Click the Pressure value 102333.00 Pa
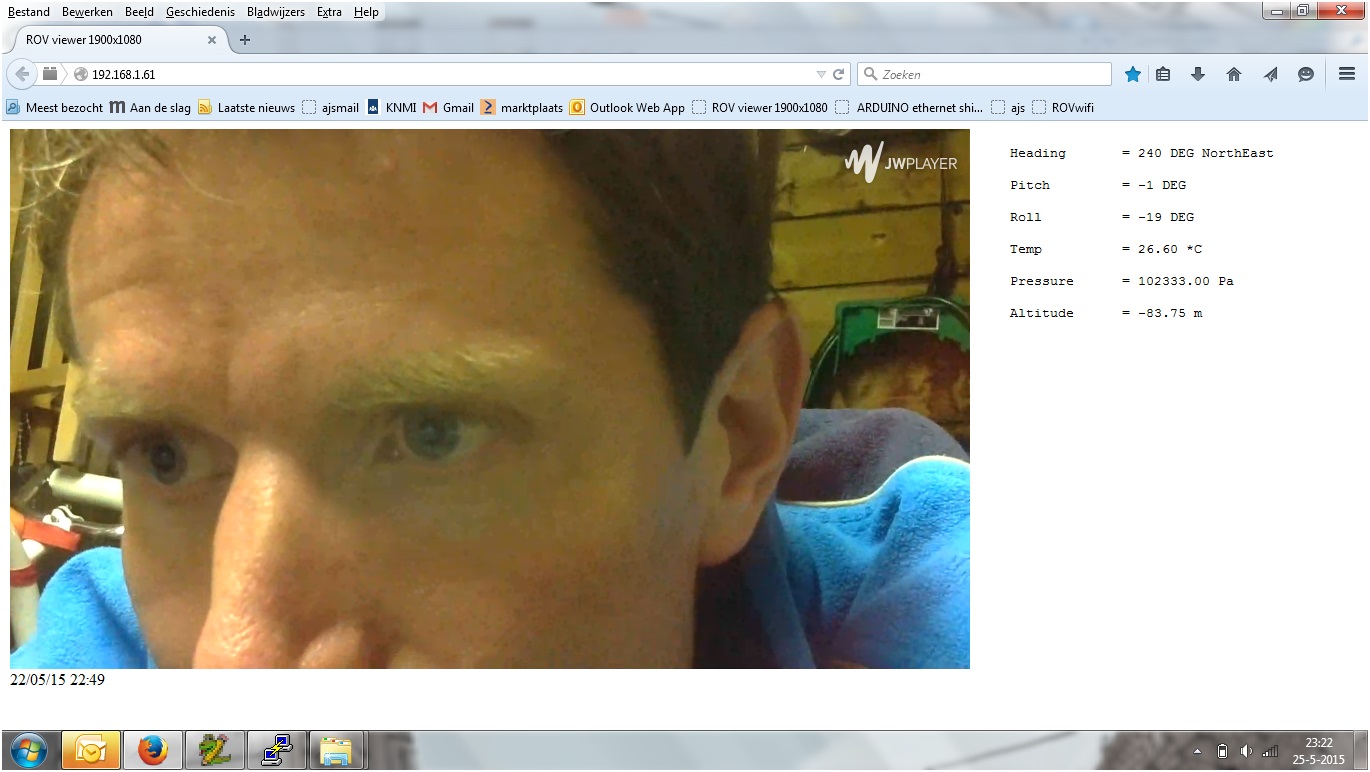The width and height of the screenshot is (1370, 772). tap(1186, 281)
